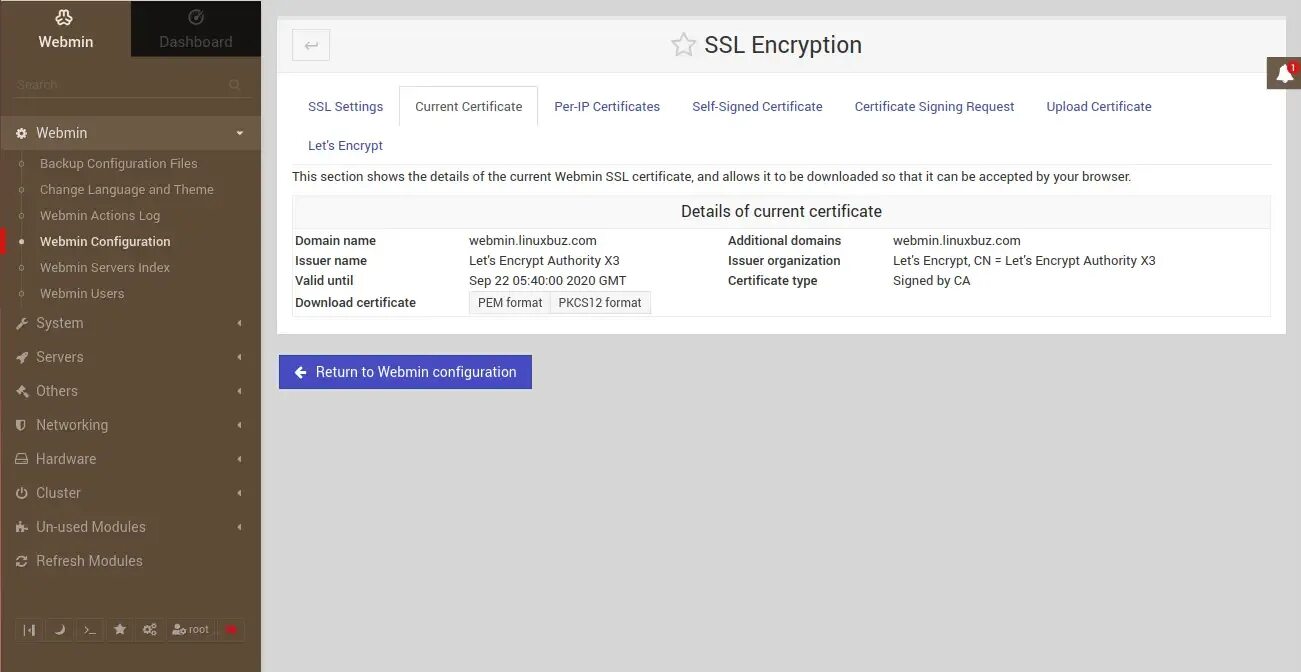Viewport: 1301px width, 672px height.
Task: Open the Per-IP Certificates tab
Action: (607, 107)
